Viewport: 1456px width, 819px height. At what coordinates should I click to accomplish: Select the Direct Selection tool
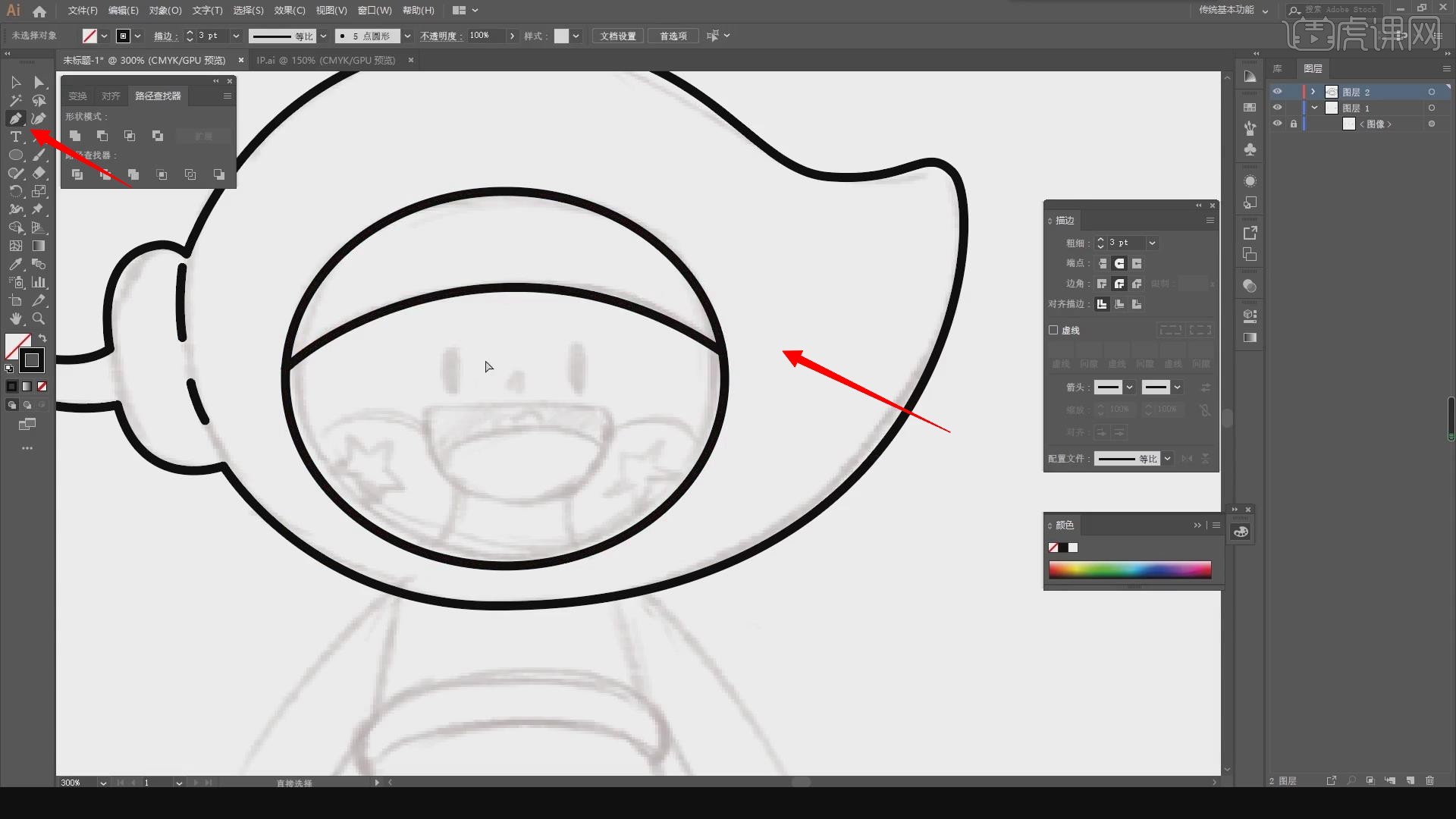39,82
